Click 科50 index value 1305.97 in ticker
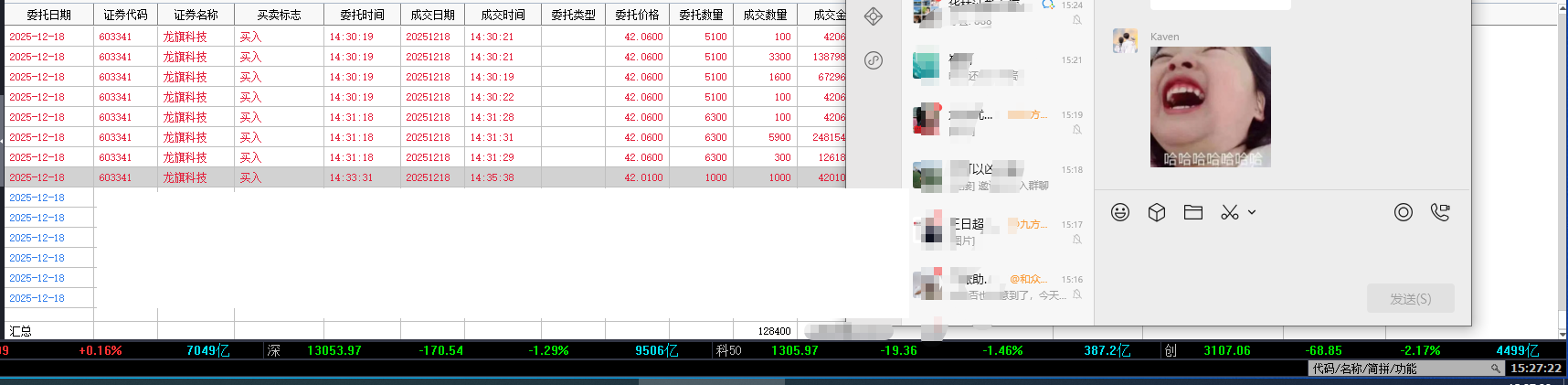 795,350
